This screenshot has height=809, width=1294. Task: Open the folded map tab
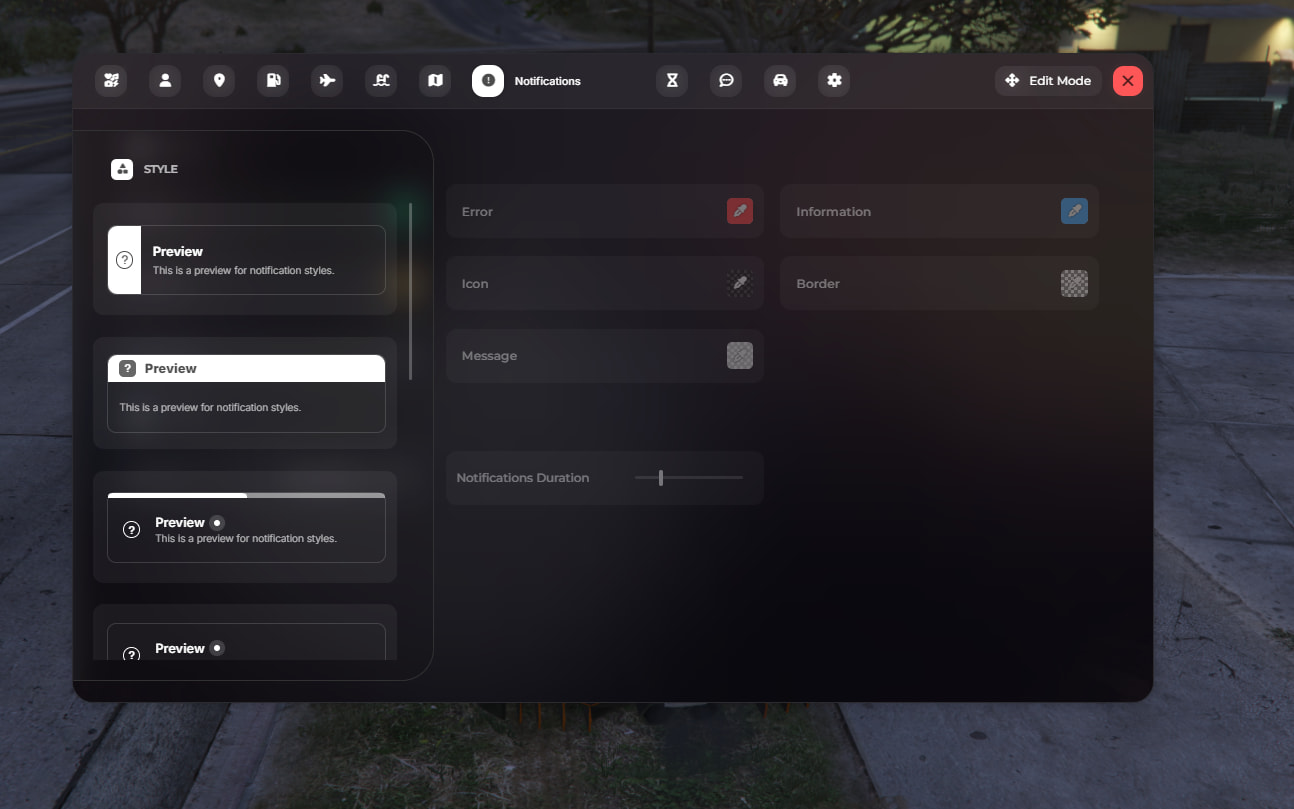pos(435,81)
